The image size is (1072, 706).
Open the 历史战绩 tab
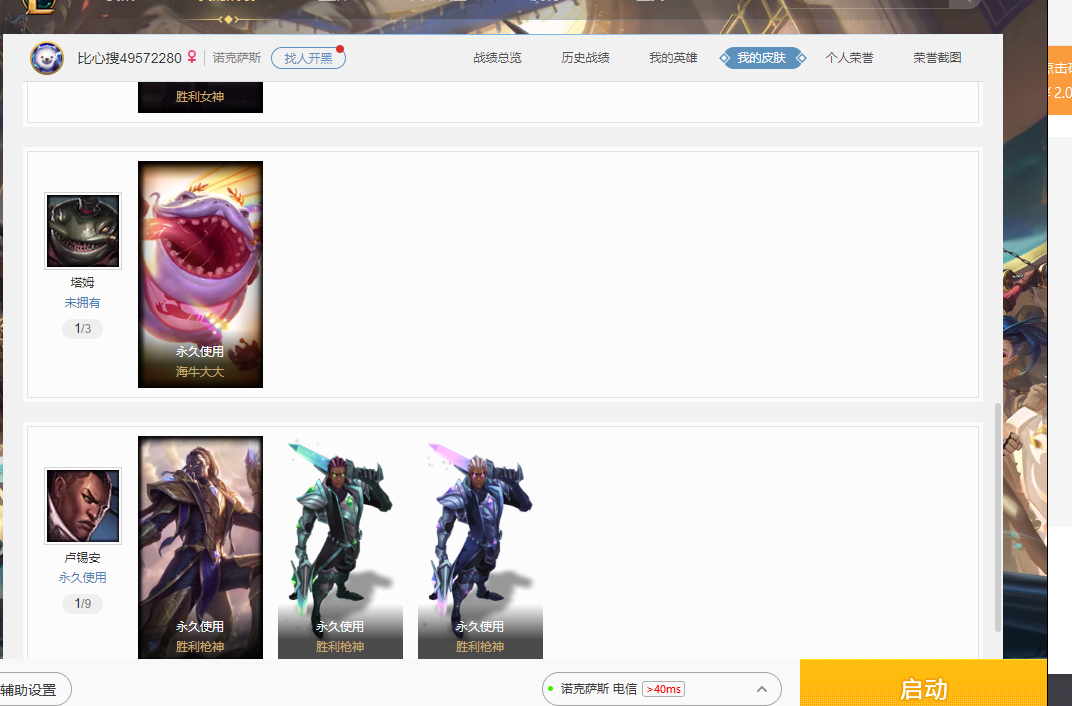point(585,58)
